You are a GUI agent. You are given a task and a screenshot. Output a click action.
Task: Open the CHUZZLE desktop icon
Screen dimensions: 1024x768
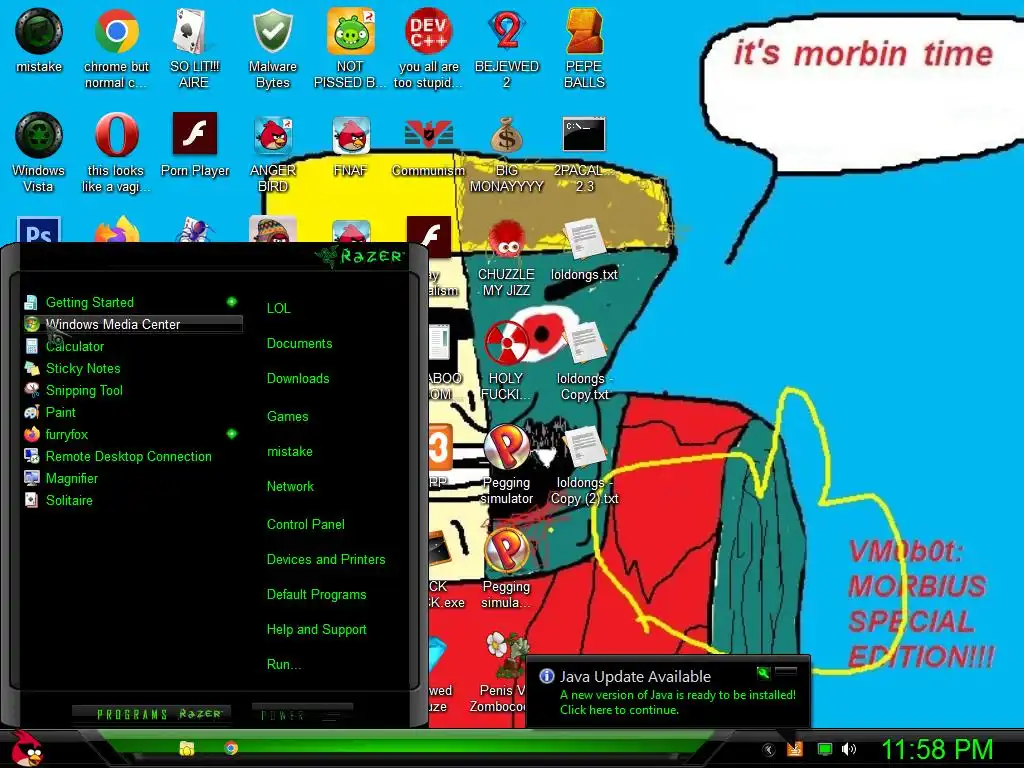pyautogui.click(x=506, y=256)
